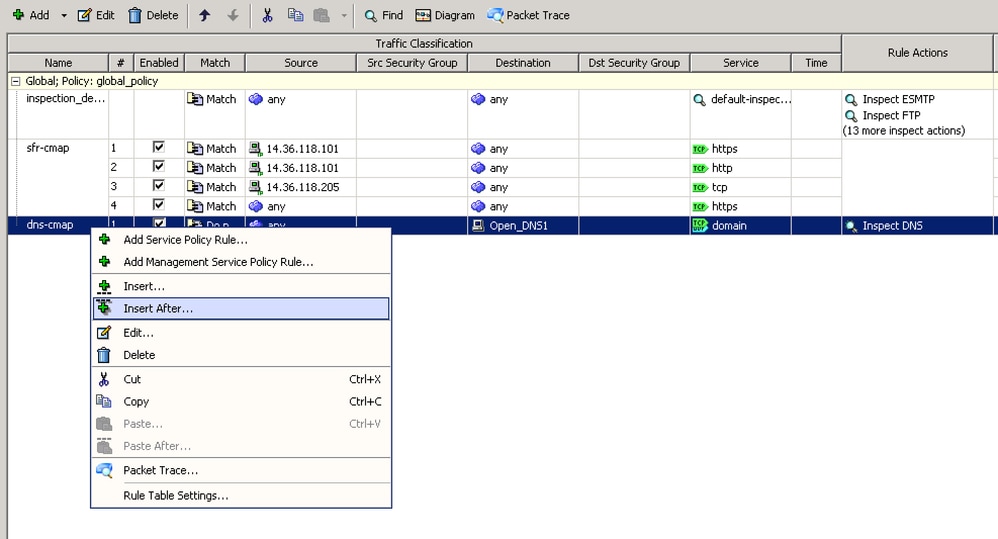Viewport: 998px width, 539px height.
Task: Click the 13 more inspect actions text
Action: tap(904, 130)
